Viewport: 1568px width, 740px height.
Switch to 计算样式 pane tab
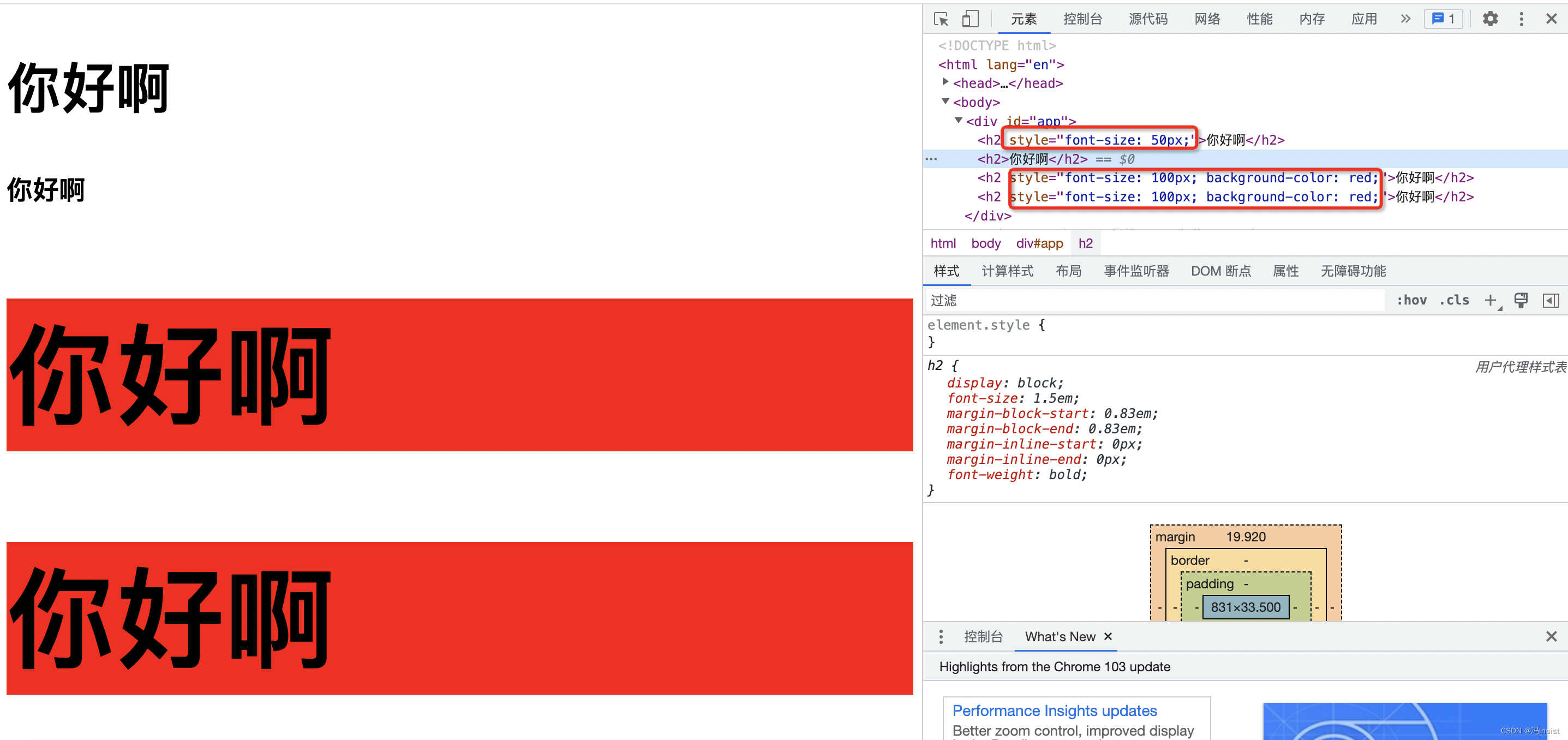tap(1007, 271)
